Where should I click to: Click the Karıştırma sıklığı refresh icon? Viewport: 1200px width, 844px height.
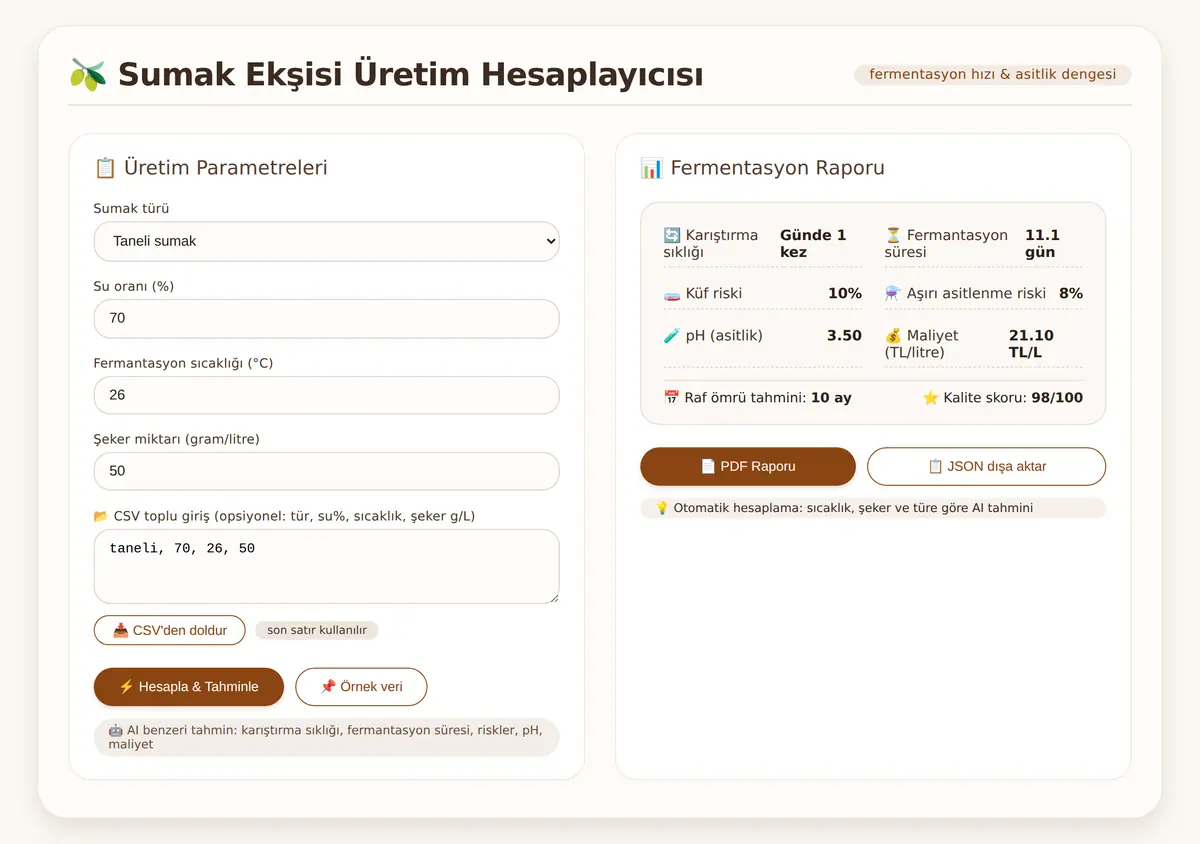(x=672, y=236)
